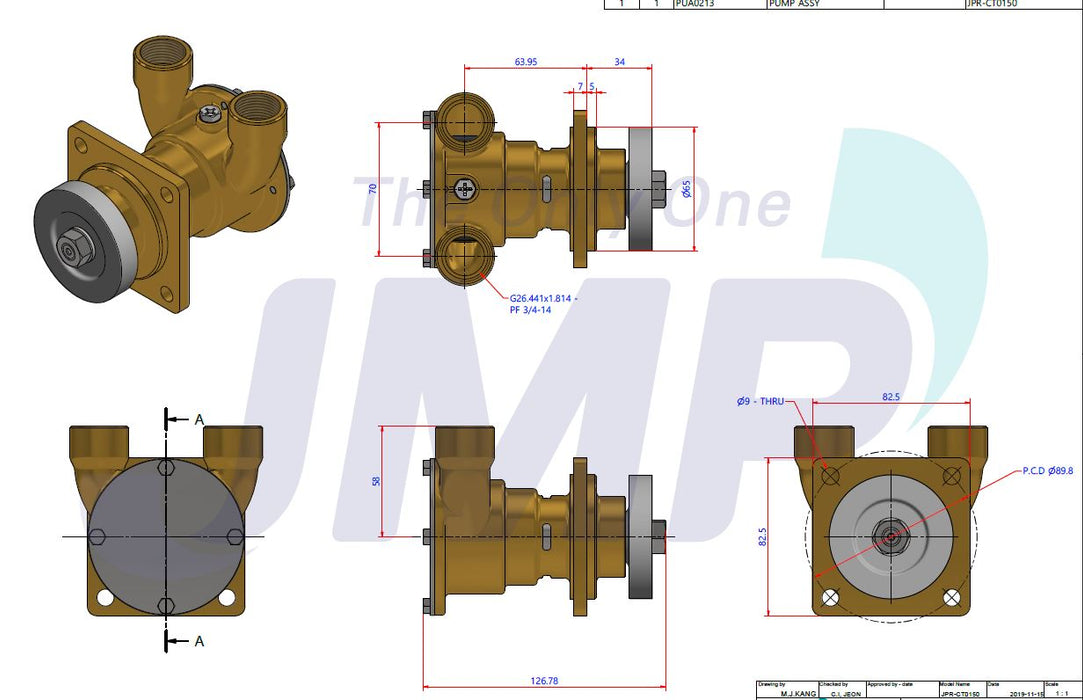Click the vertical 82.5 dimension label
Viewport: 1083px width, 700px height.
[x=763, y=537]
